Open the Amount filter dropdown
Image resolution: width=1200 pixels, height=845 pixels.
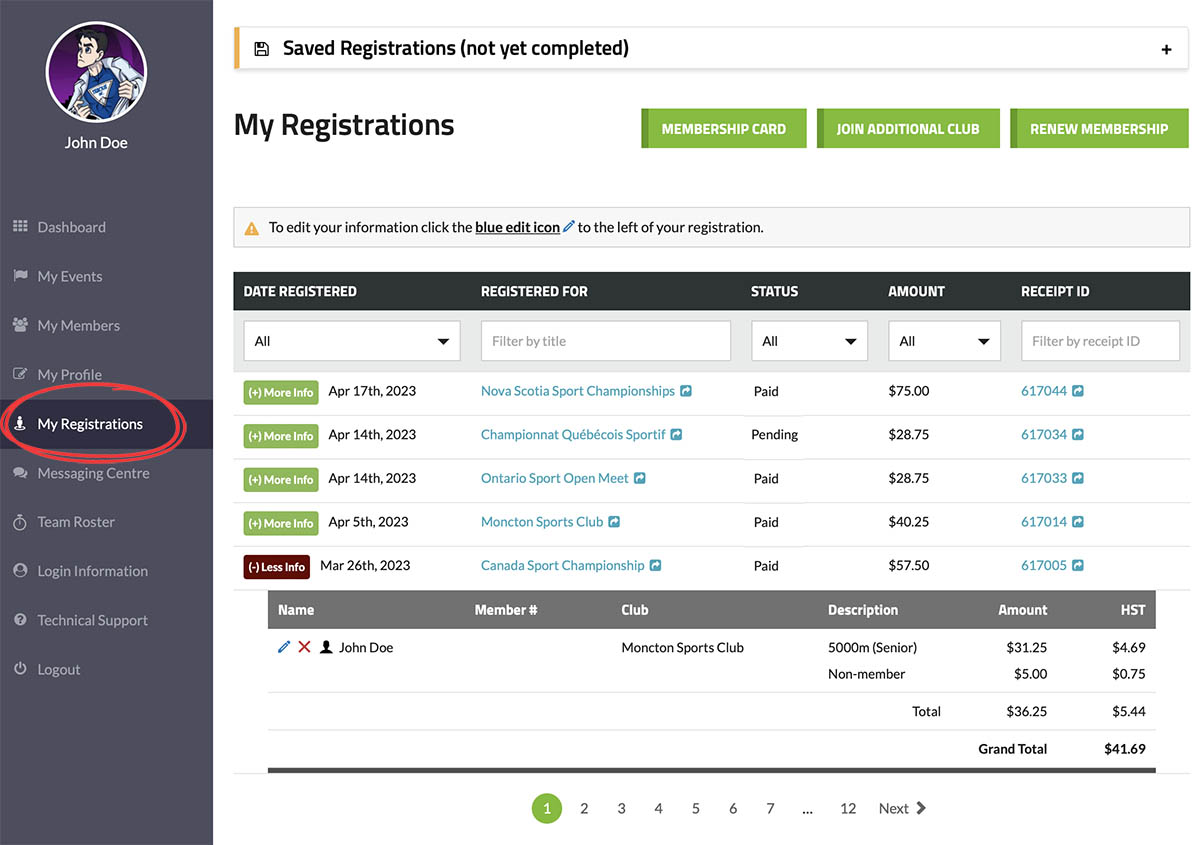[x=944, y=341]
